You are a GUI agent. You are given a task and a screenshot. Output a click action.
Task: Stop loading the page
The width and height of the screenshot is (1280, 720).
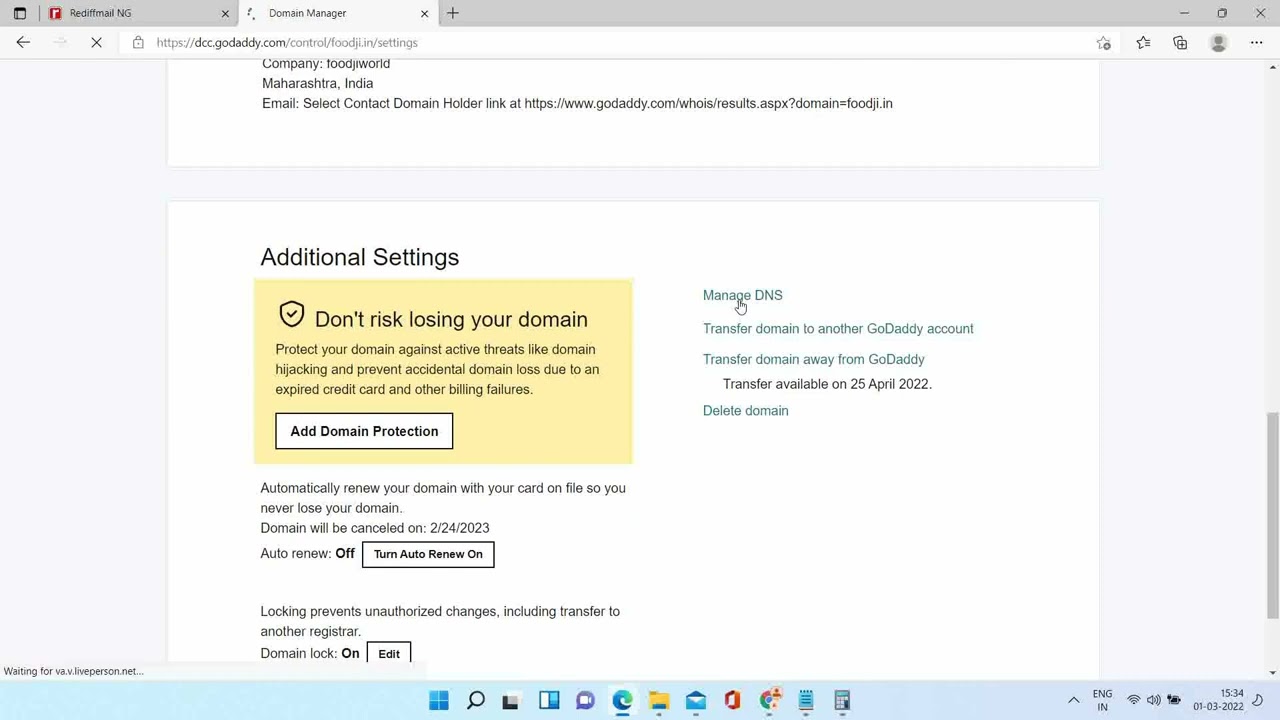(97, 42)
